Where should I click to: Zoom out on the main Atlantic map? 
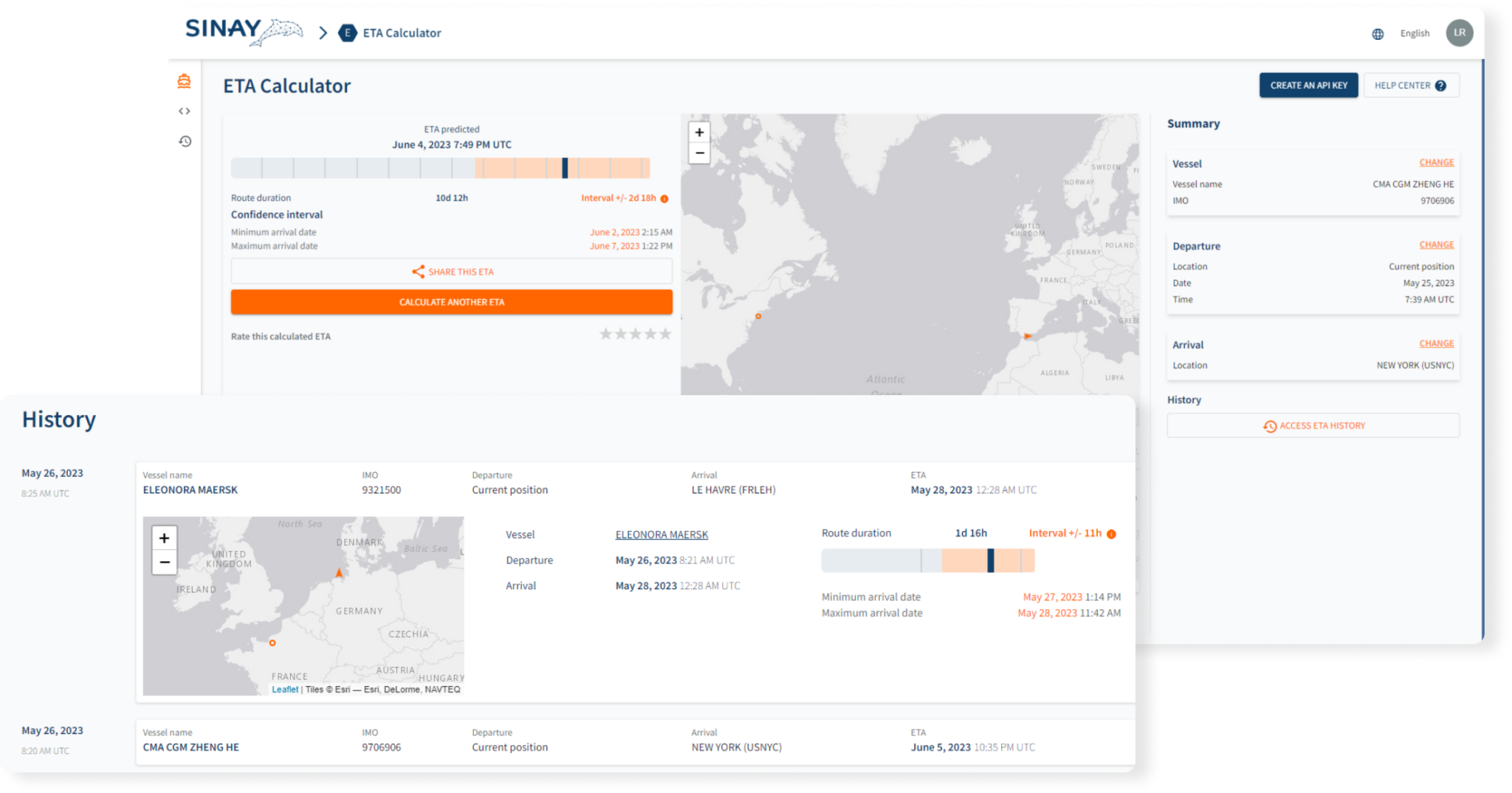pyautogui.click(x=699, y=153)
